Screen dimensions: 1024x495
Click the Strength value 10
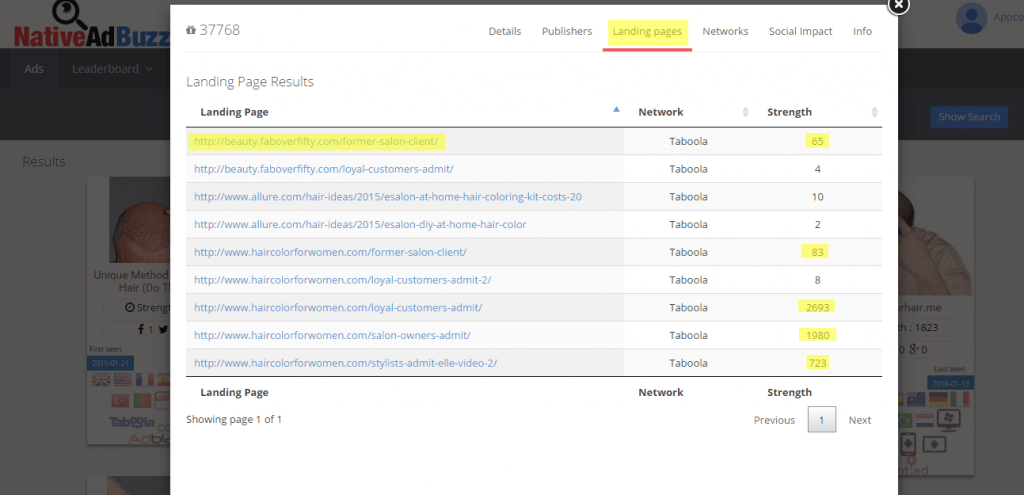[x=818, y=197]
